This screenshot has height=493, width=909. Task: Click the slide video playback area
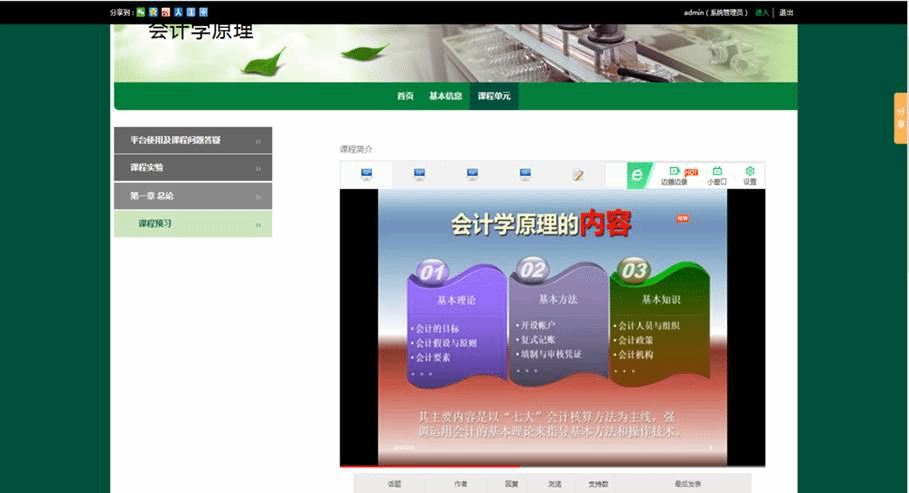pos(552,327)
